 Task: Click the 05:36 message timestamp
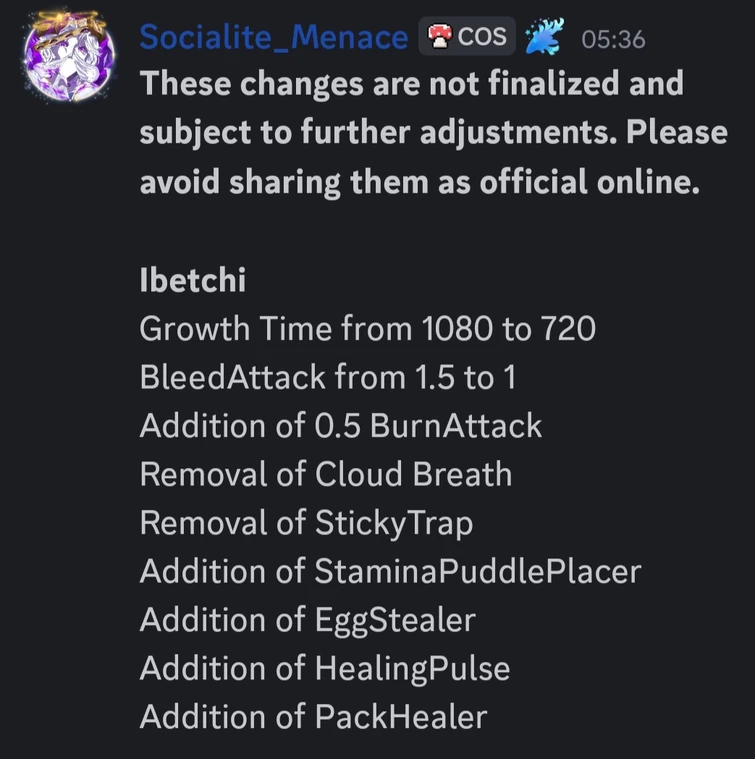(x=613, y=40)
